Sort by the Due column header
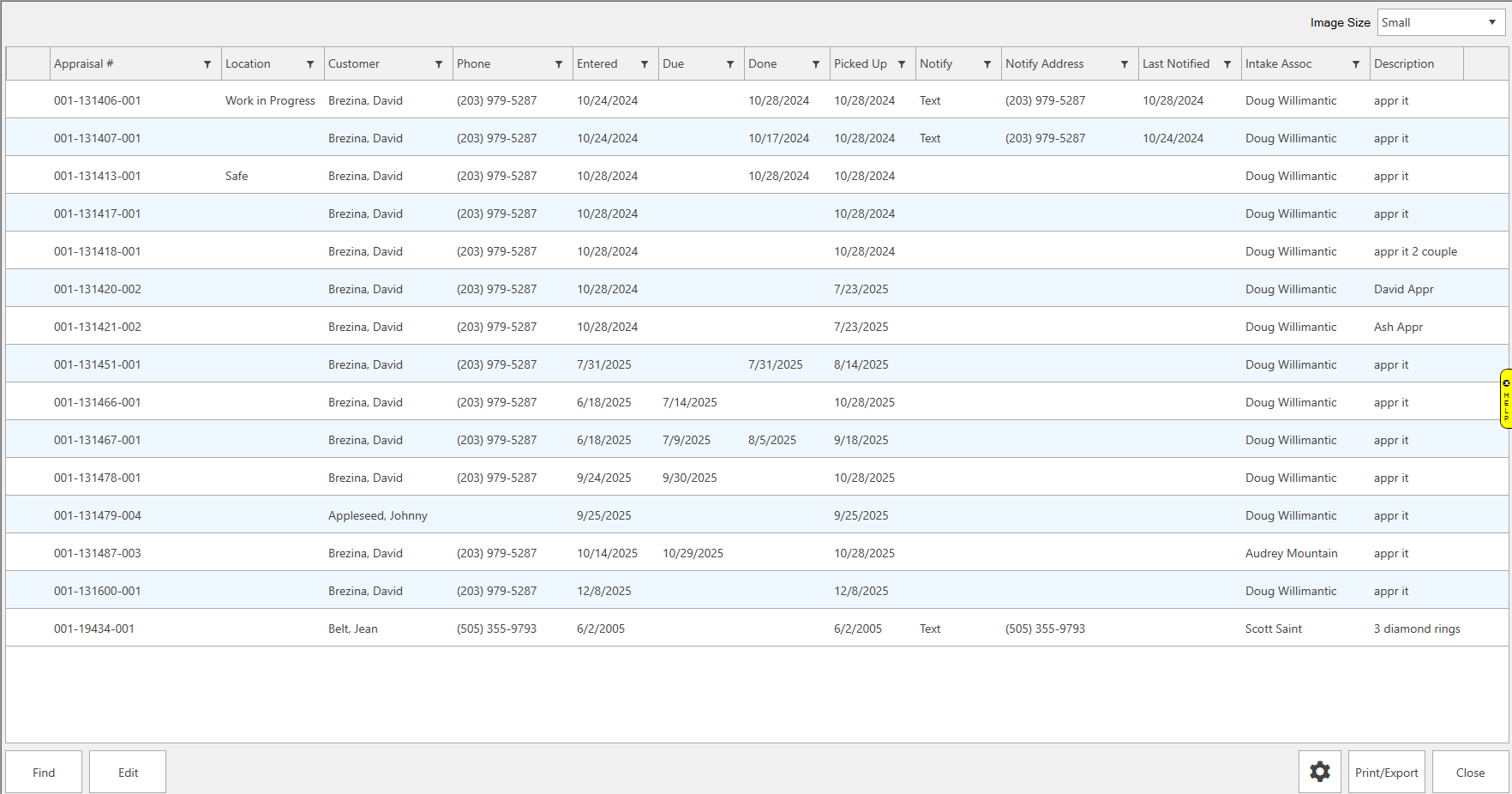Screen dimensions: 1512x794 pos(674,64)
